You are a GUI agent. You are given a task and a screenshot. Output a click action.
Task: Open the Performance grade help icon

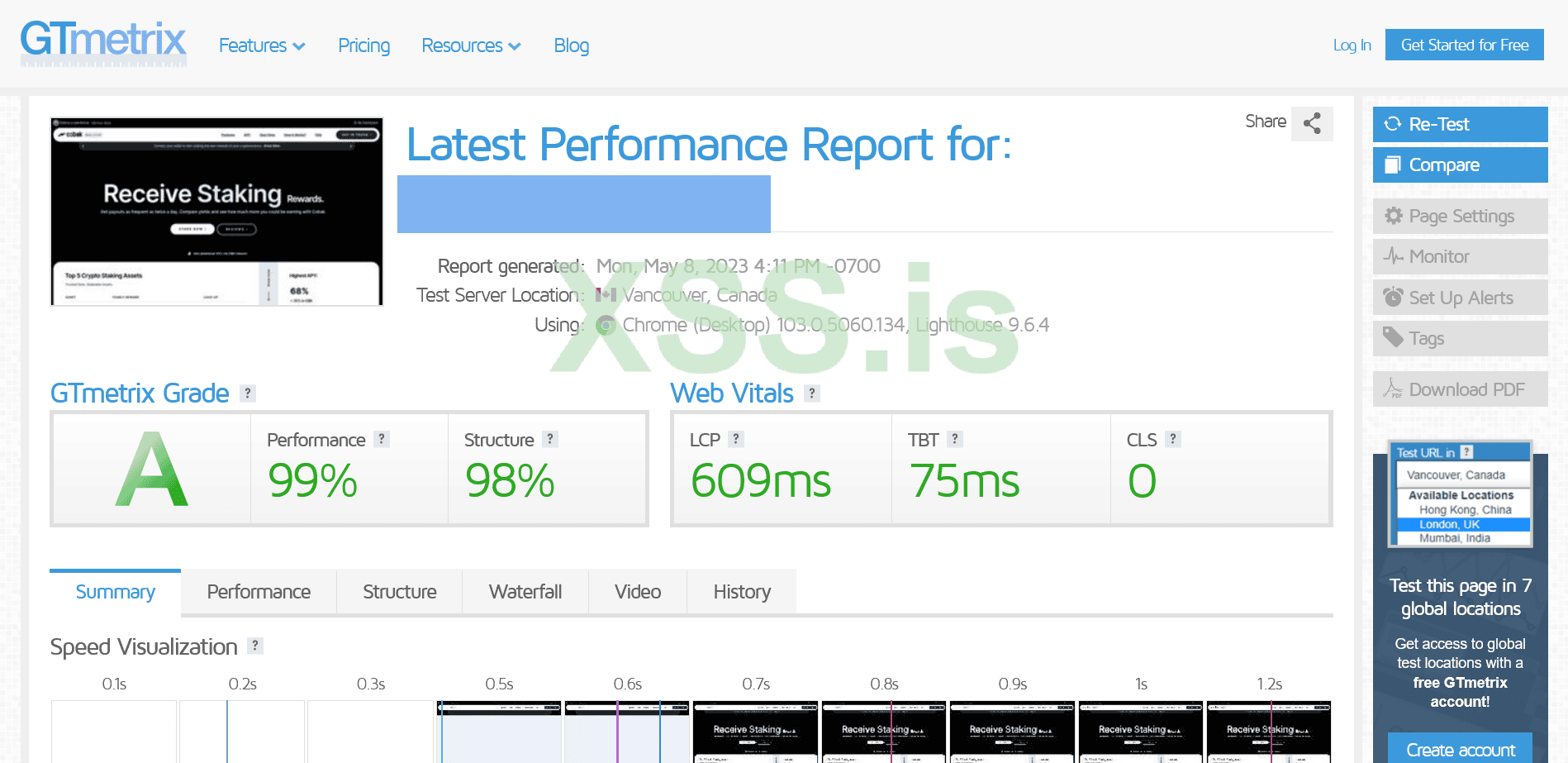(x=382, y=439)
